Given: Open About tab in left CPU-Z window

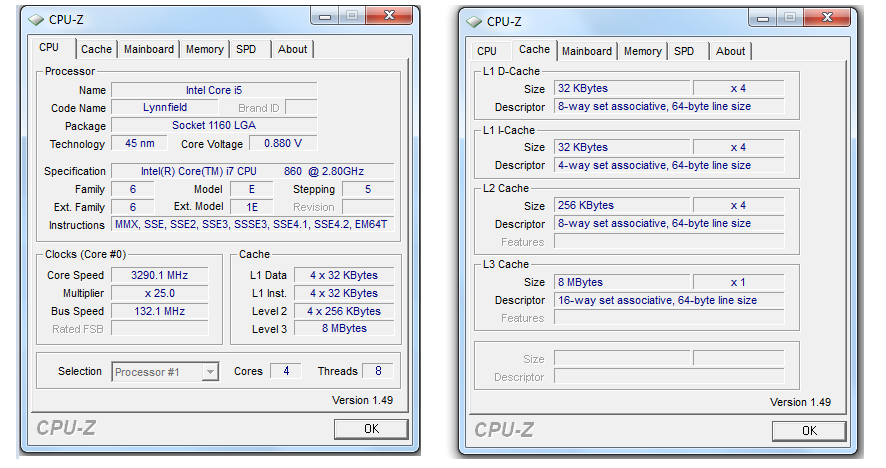Looking at the screenshot, I should click(292, 49).
